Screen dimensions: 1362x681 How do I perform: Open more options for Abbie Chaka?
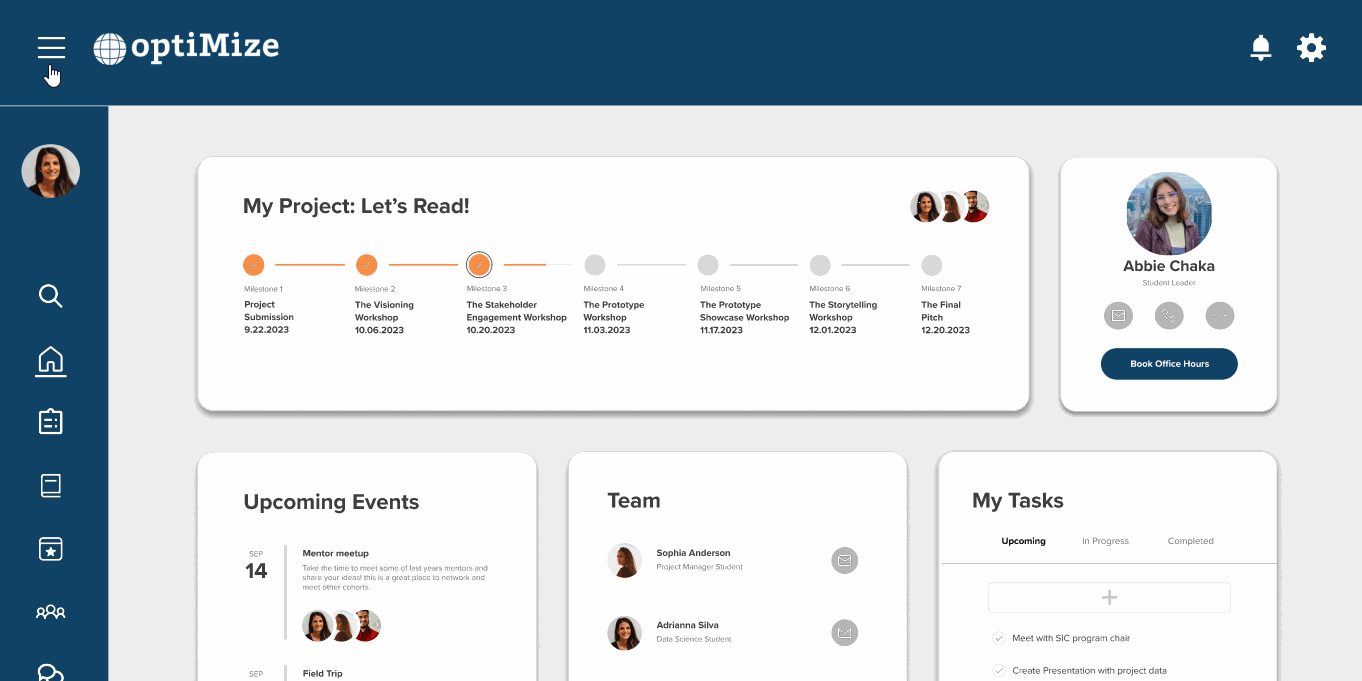(x=1219, y=316)
